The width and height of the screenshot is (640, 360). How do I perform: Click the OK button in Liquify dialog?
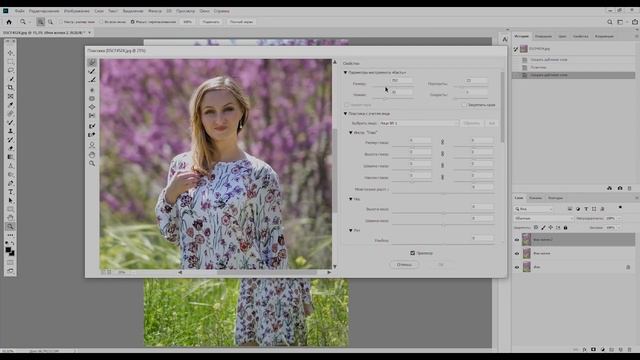[441, 264]
